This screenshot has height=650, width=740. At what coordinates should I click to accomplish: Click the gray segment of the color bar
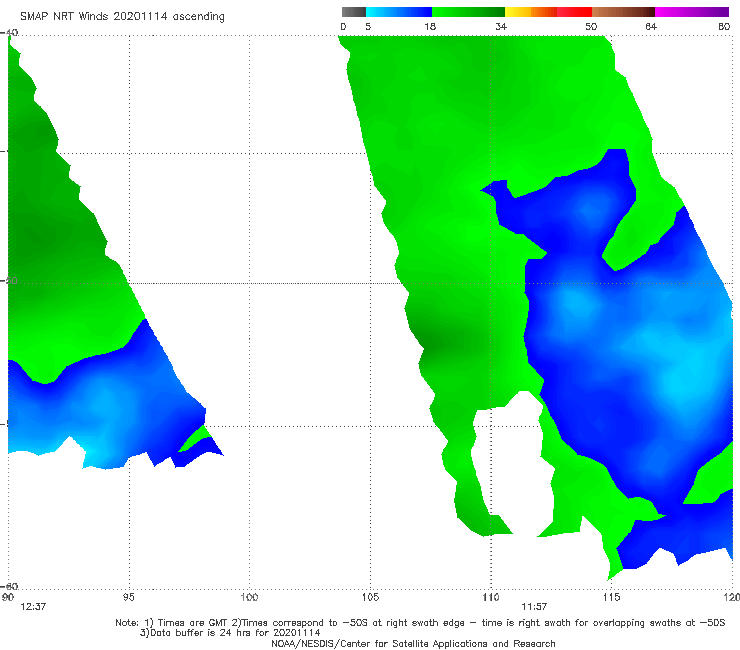point(353,12)
